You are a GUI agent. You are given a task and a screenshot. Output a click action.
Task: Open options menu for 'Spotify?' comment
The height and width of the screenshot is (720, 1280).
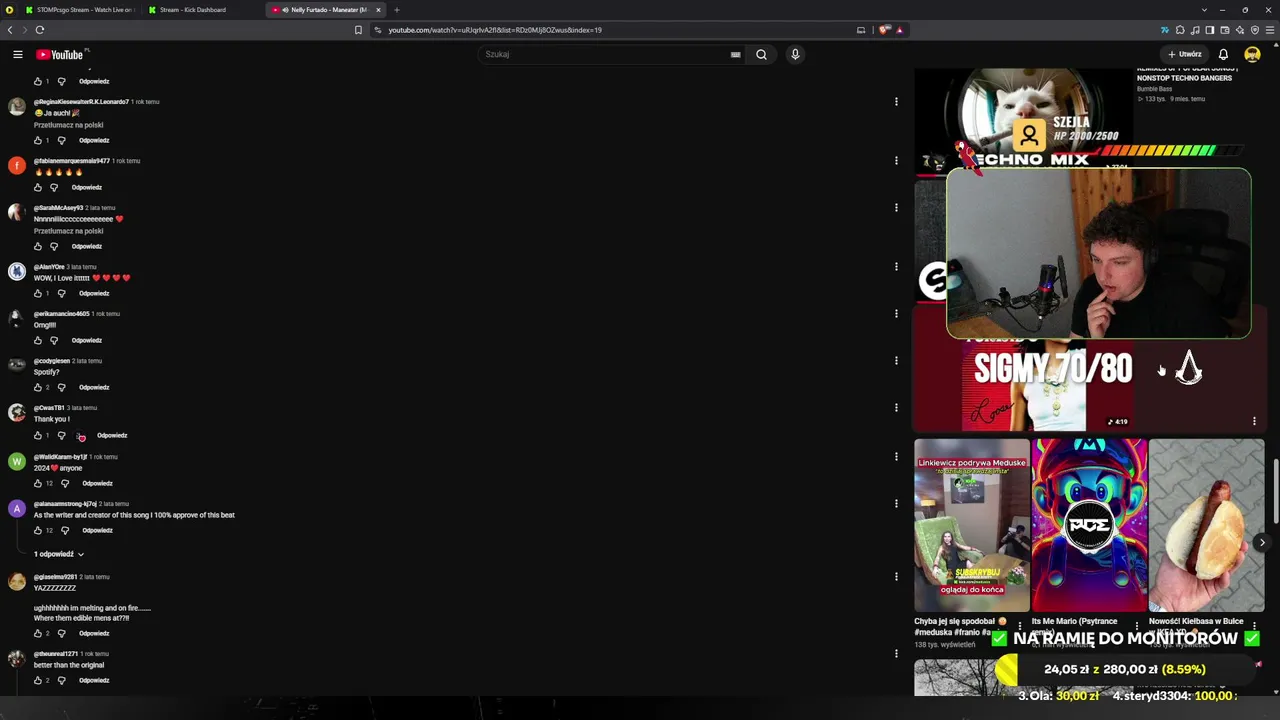pyautogui.click(x=896, y=361)
